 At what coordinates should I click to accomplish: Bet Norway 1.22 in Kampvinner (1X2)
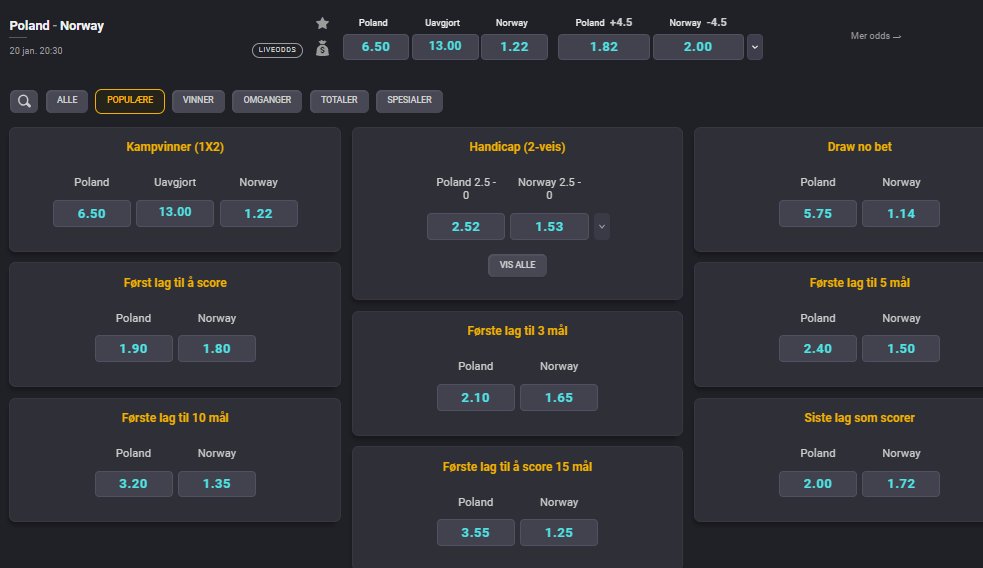point(258,213)
